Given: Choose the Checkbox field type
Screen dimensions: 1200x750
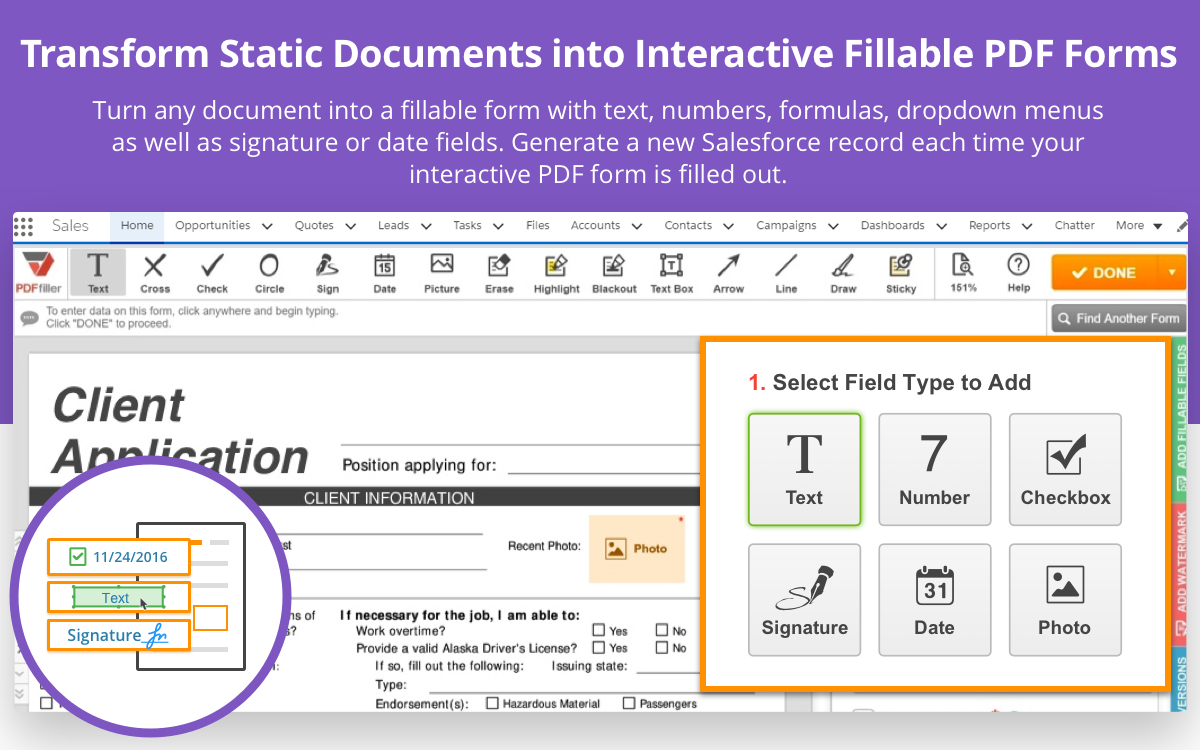Looking at the screenshot, I should [1065, 469].
